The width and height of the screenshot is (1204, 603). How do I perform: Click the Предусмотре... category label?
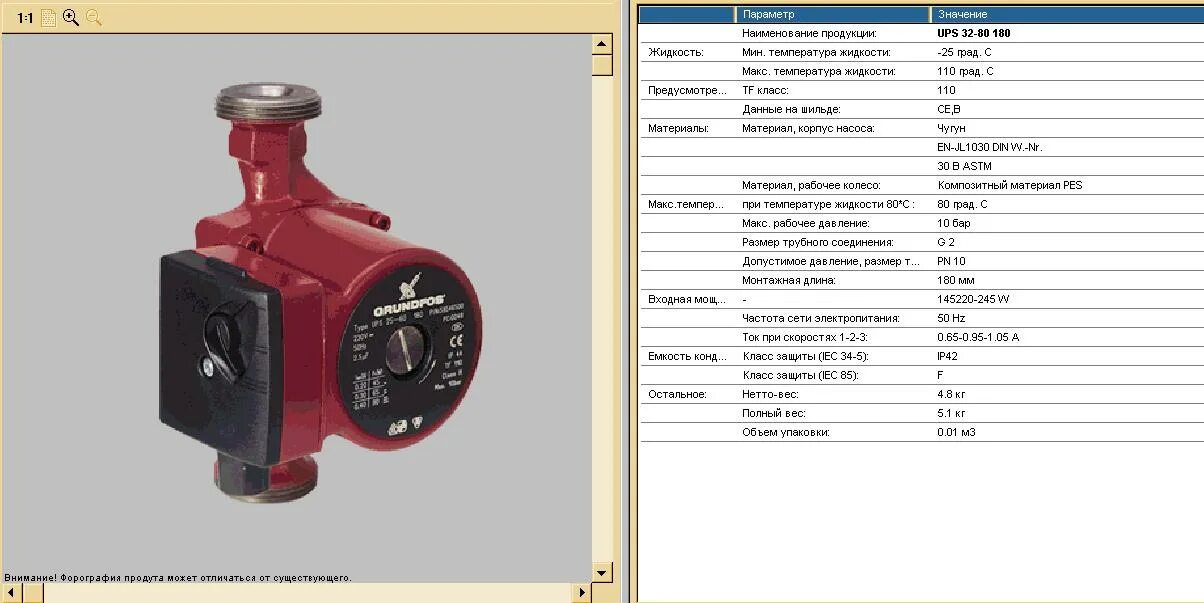(x=687, y=90)
